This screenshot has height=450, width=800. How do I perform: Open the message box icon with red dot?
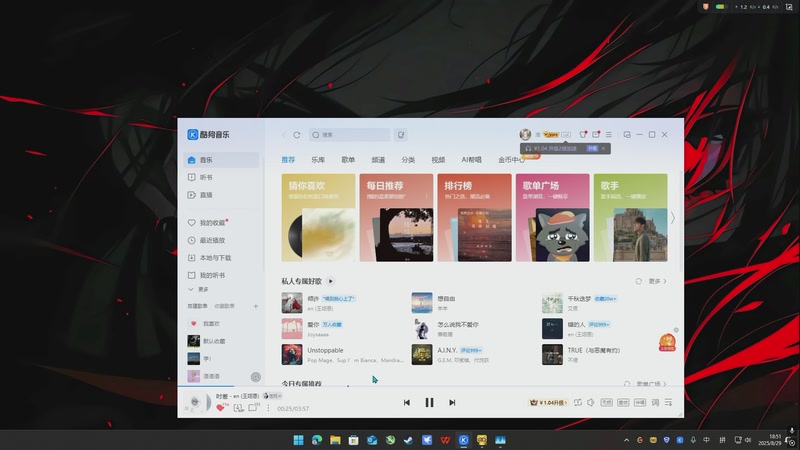pyautogui.click(x=595, y=135)
